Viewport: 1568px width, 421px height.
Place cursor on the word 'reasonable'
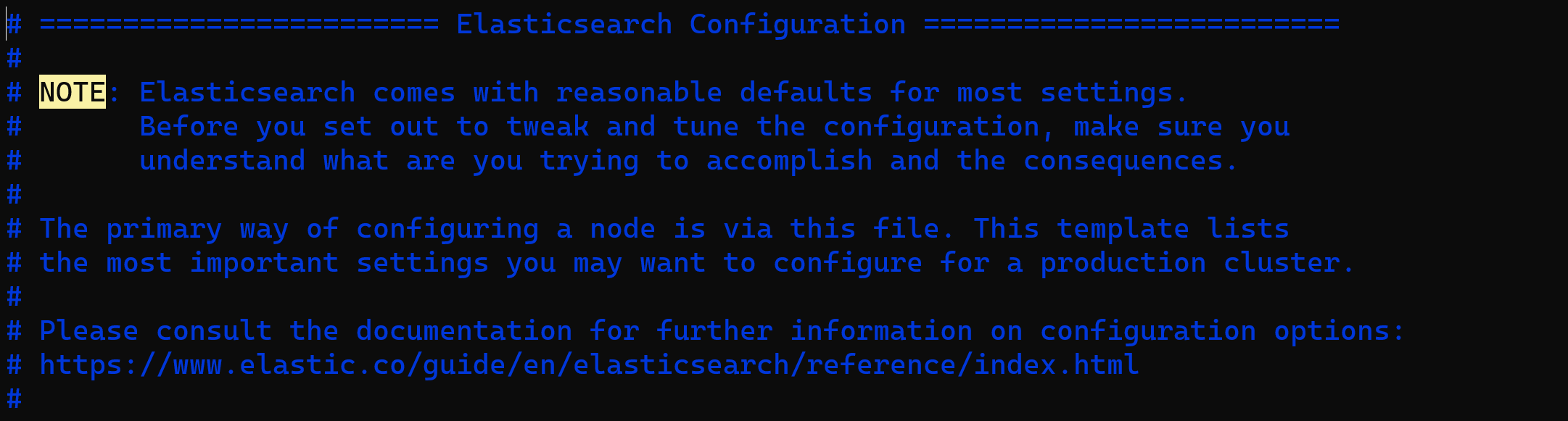click(639, 92)
